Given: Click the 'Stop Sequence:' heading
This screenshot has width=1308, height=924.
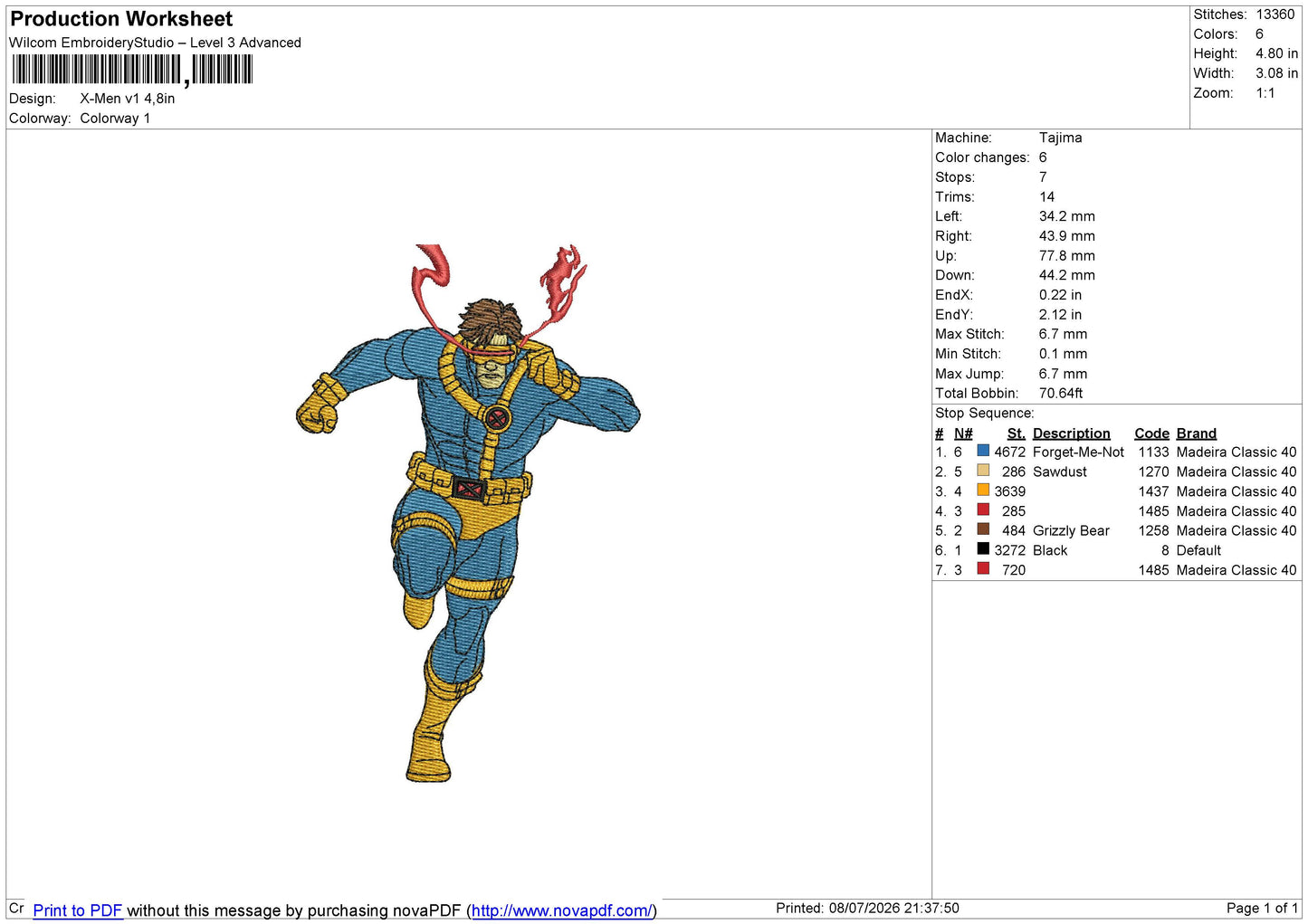Looking at the screenshot, I should [984, 413].
